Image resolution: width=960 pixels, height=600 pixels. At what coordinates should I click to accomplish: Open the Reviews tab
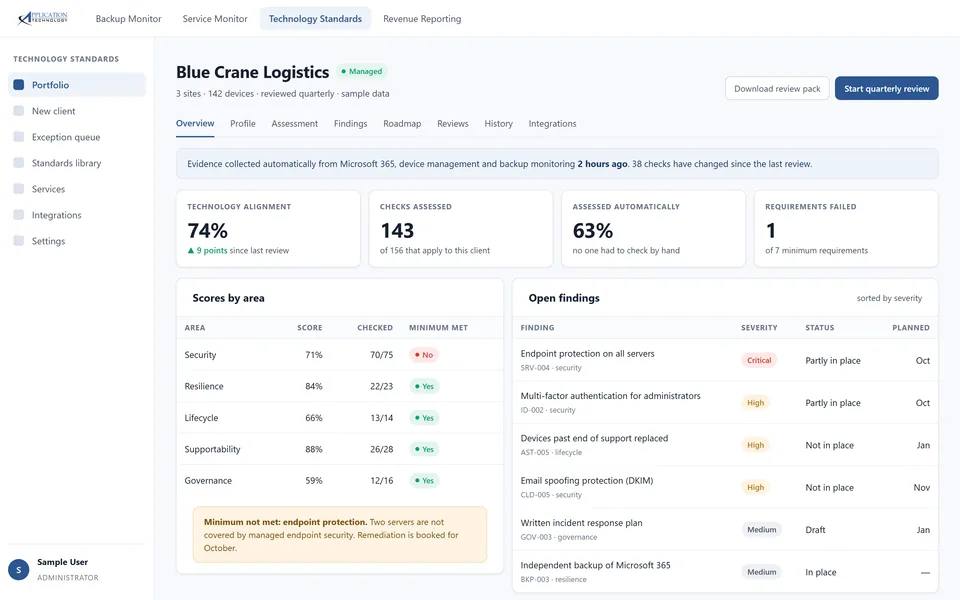point(452,124)
